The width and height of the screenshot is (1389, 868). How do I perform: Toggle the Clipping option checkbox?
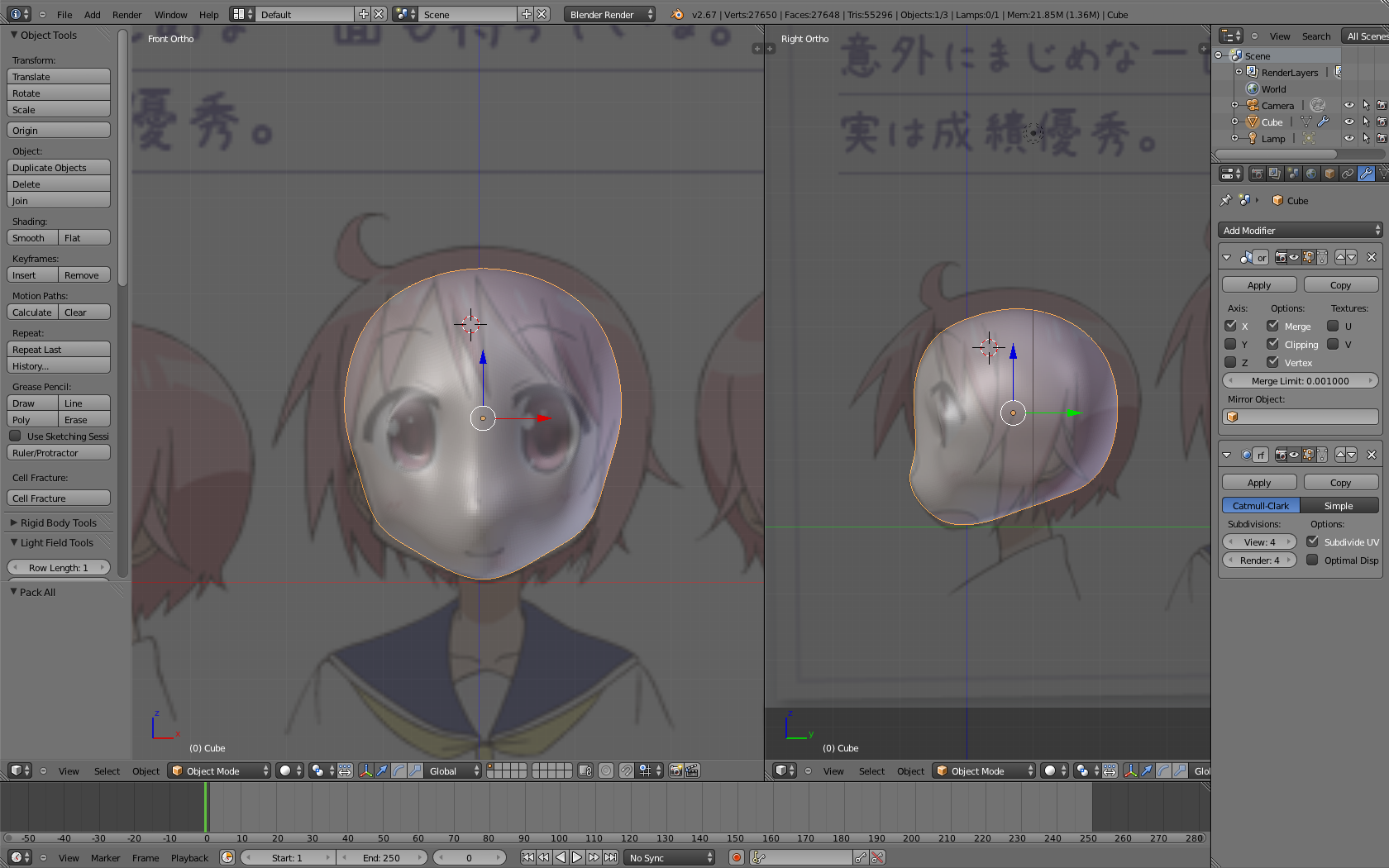point(1273,344)
